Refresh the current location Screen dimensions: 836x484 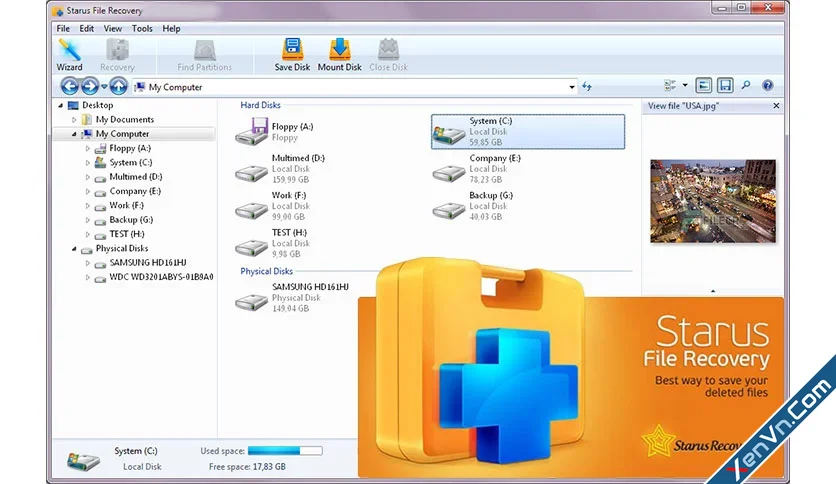(x=587, y=86)
